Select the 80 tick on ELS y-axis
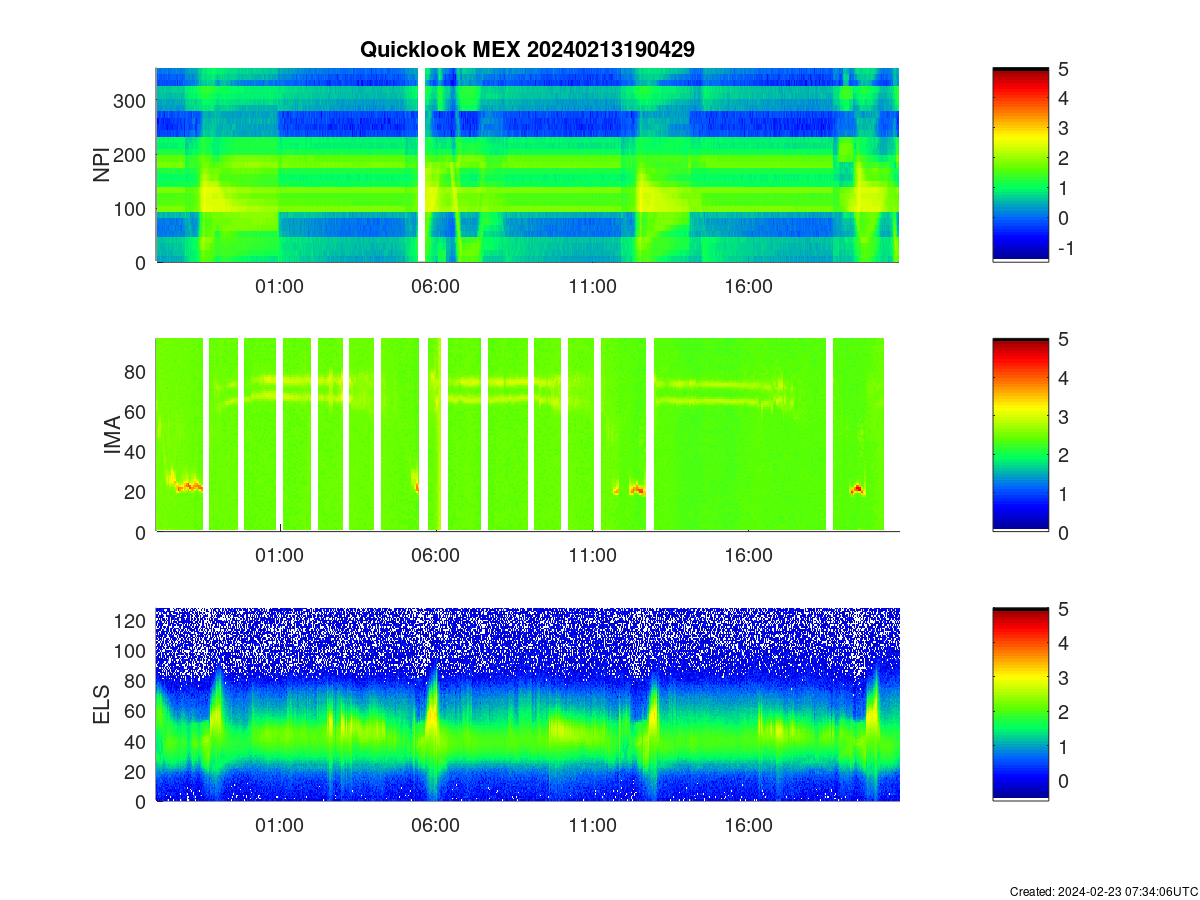This screenshot has width=1200, height=900. [x=135, y=681]
